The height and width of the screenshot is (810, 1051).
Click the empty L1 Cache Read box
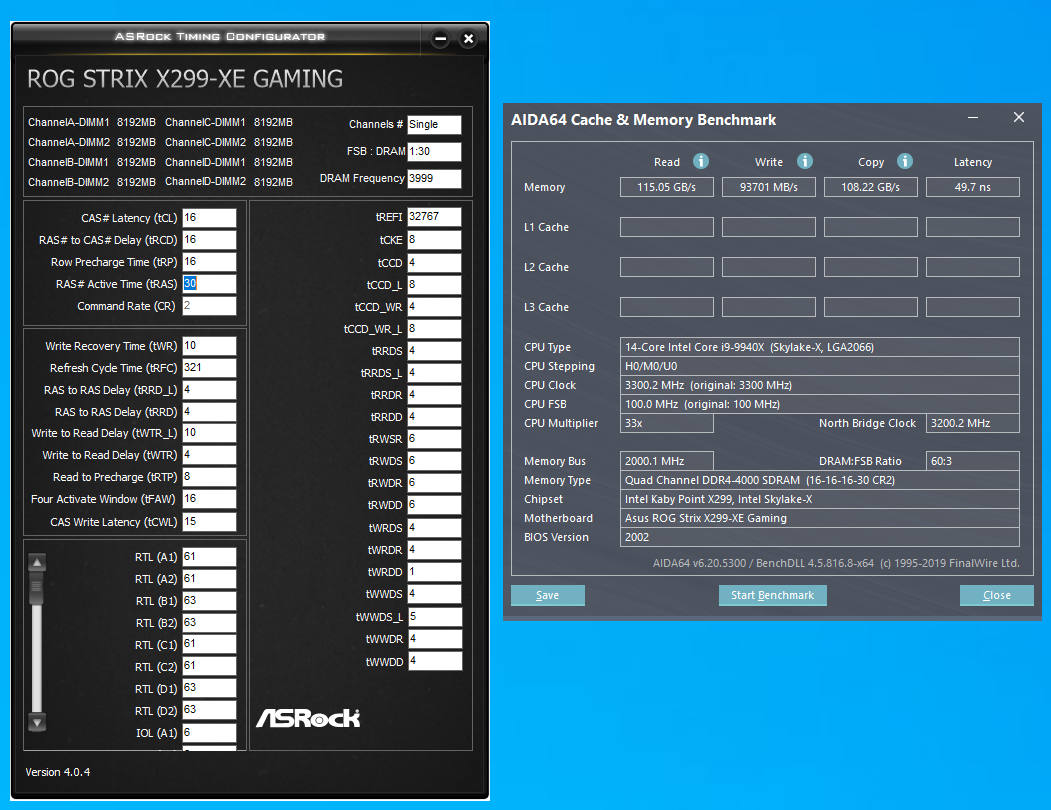point(667,227)
